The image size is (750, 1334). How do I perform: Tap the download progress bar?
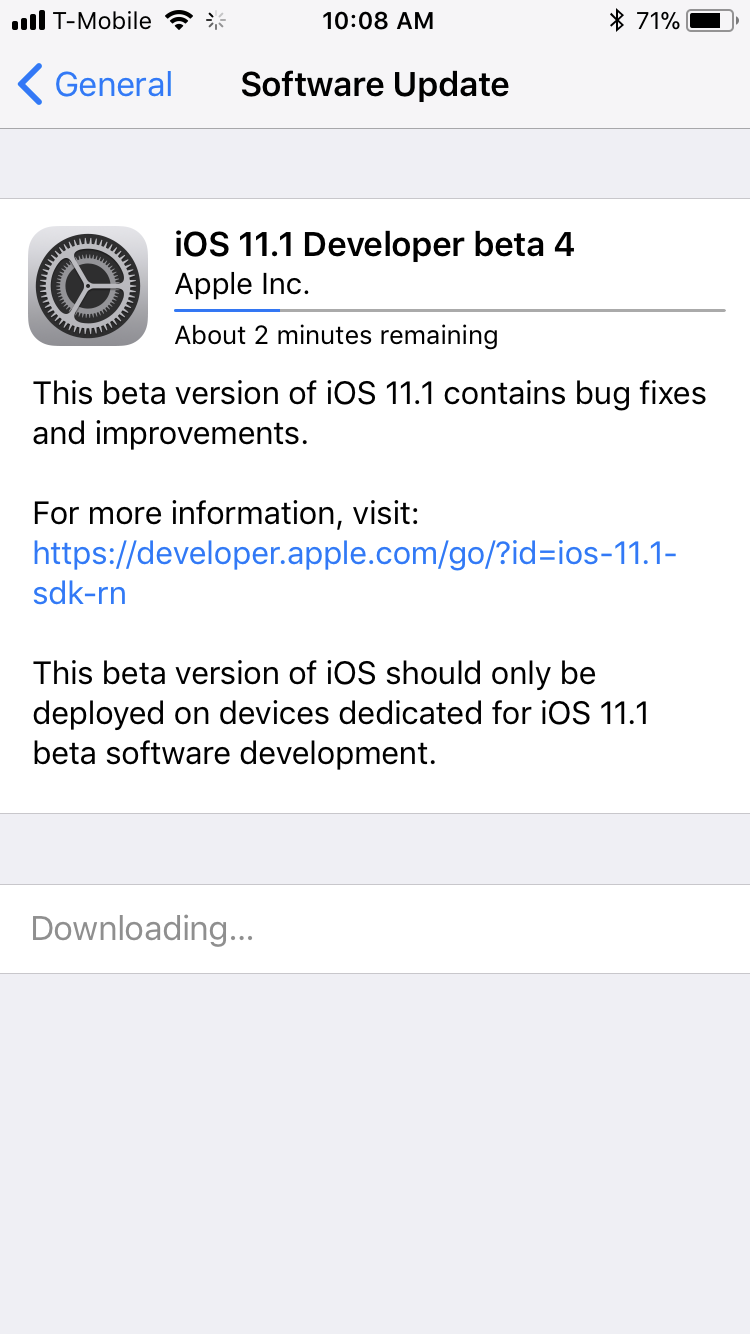[450, 310]
